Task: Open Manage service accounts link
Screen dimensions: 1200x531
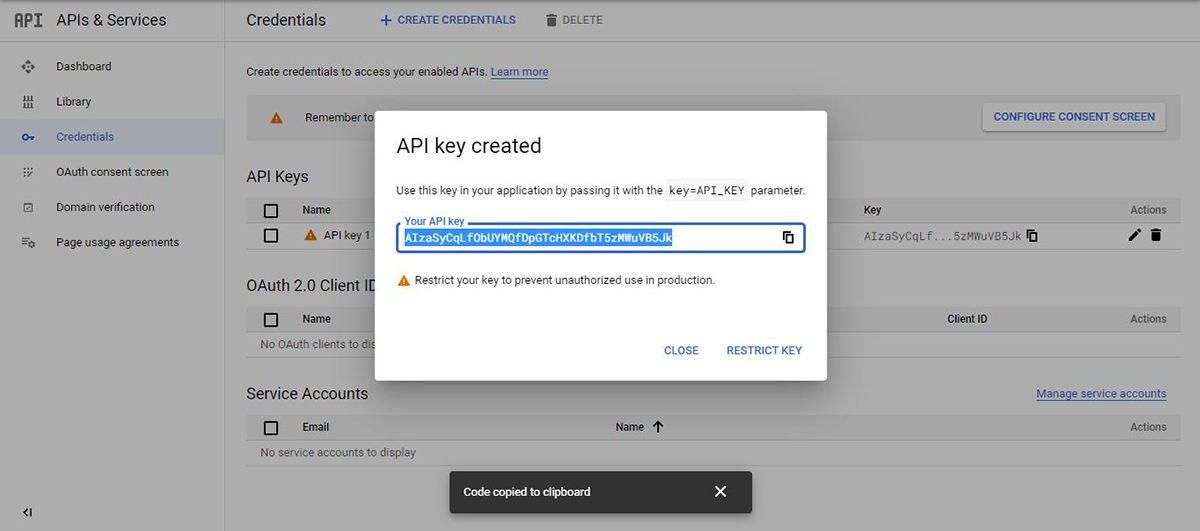Action: click(1101, 394)
